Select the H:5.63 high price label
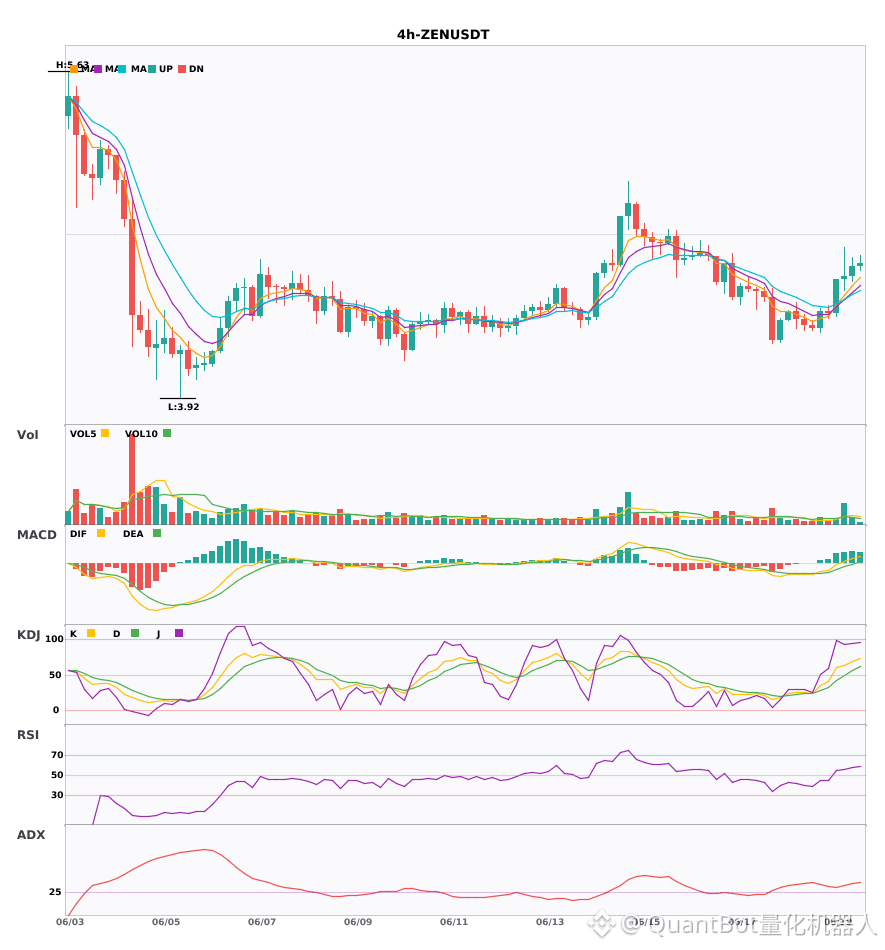This screenshot has width=885, height=950. [72, 64]
